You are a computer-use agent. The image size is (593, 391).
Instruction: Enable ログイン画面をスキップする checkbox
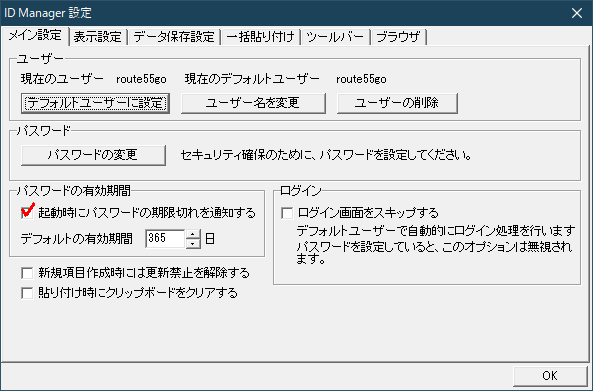click(287, 213)
